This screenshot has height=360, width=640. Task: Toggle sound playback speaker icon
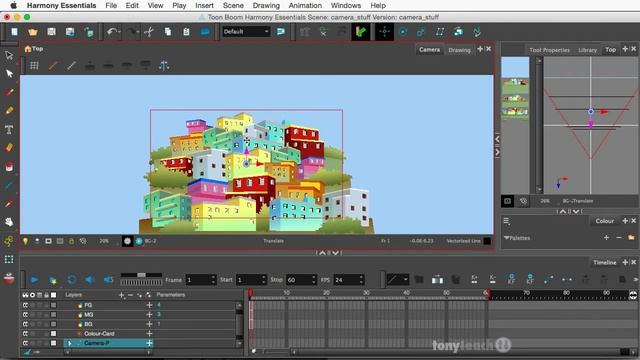[x=89, y=280]
